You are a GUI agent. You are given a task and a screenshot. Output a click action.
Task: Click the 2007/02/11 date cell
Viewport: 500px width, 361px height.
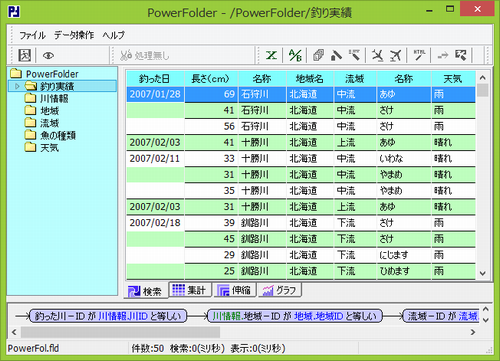[x=155, y=158]
